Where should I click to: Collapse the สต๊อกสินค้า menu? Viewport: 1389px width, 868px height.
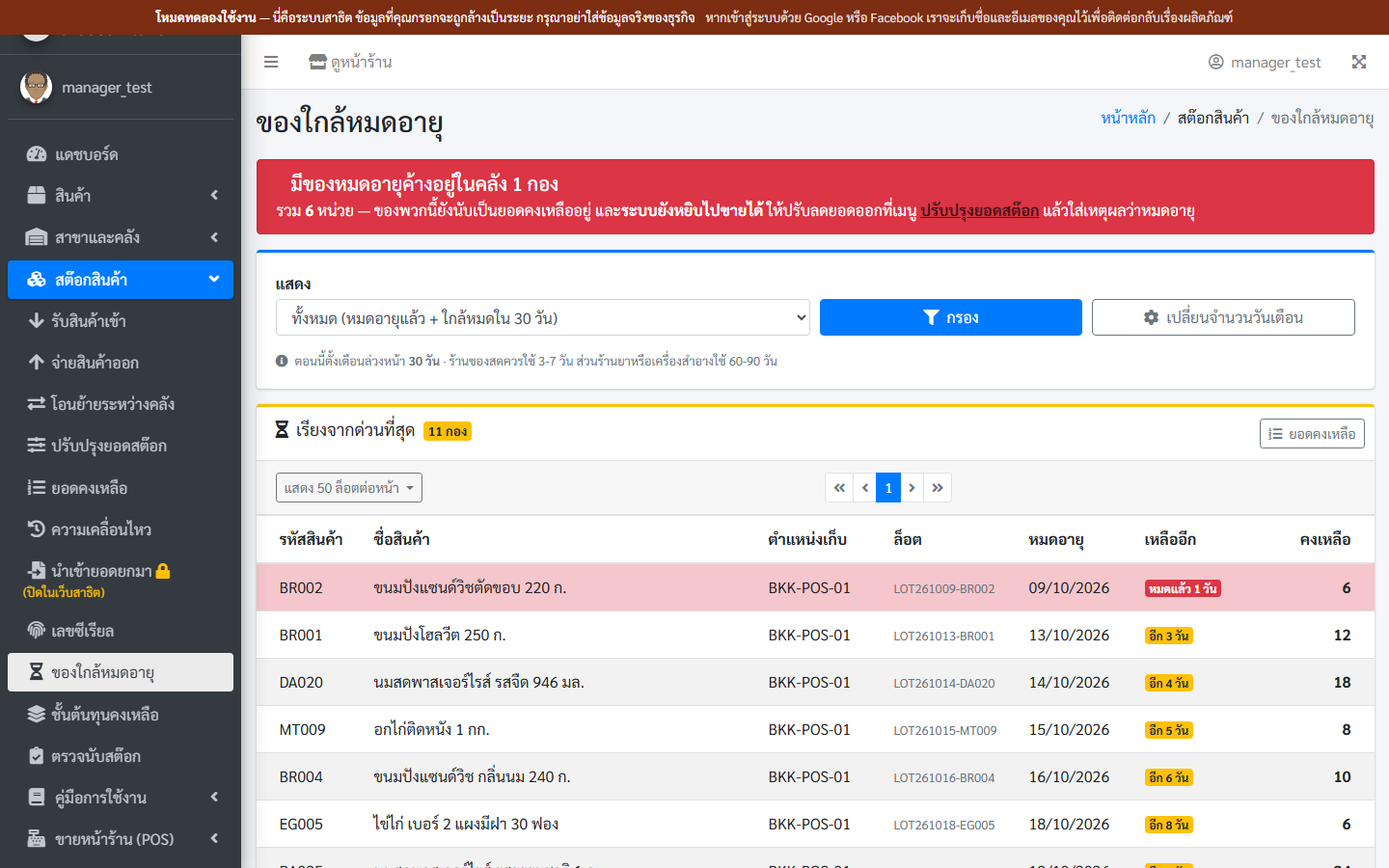(x=121, y=280)
